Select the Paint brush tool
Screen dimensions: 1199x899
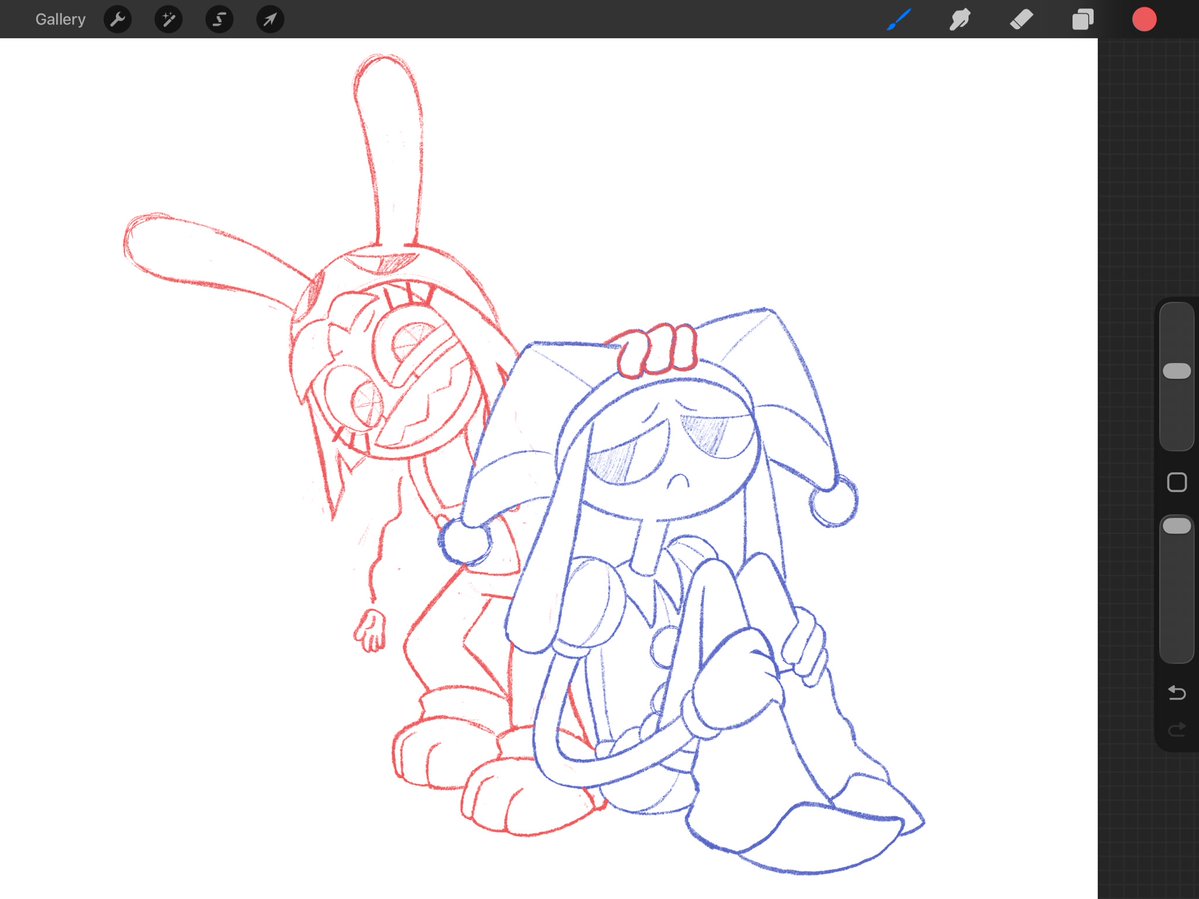[x=899, y=19]
